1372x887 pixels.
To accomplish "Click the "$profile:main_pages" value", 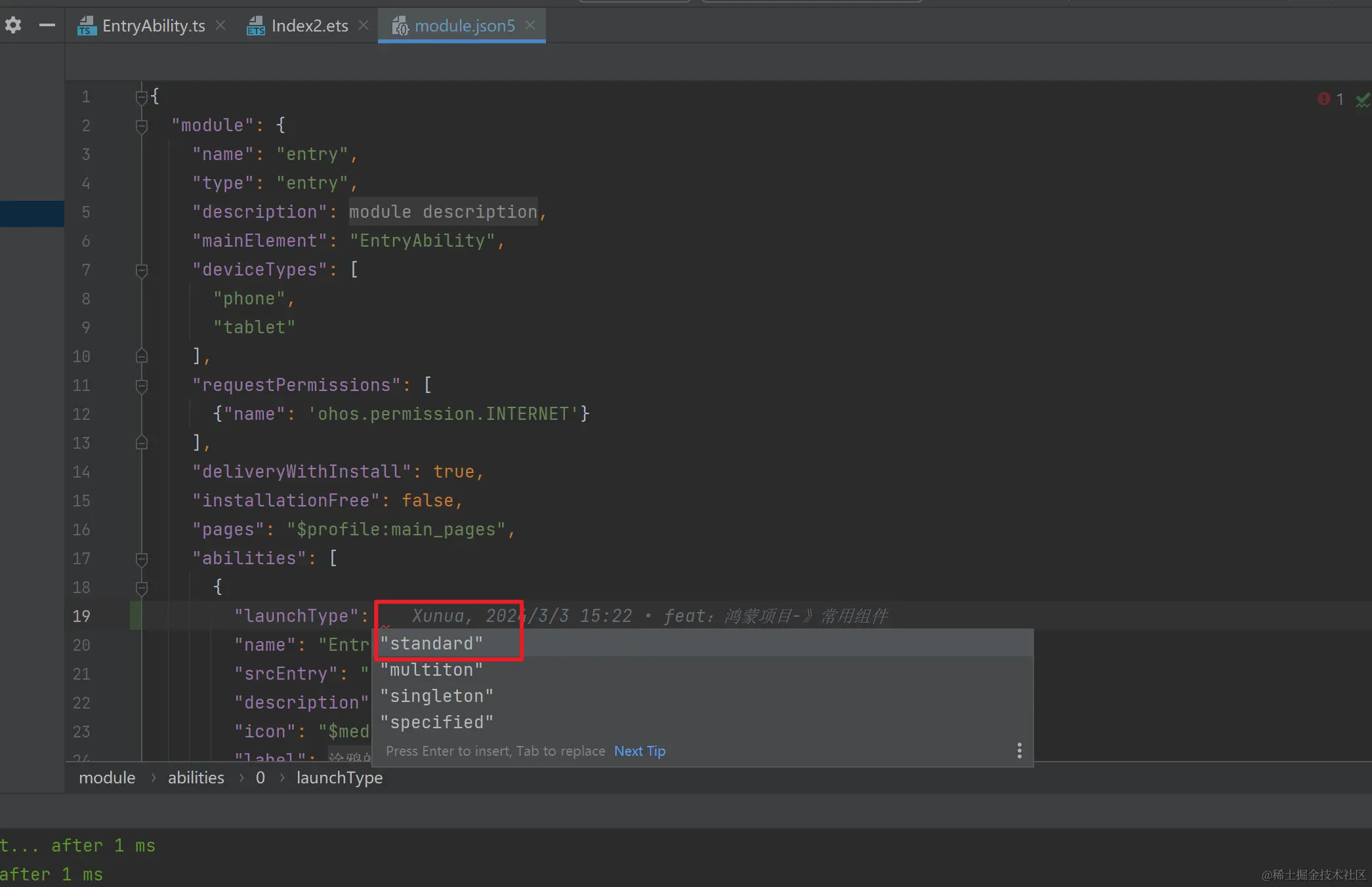I will click(396, 529).
